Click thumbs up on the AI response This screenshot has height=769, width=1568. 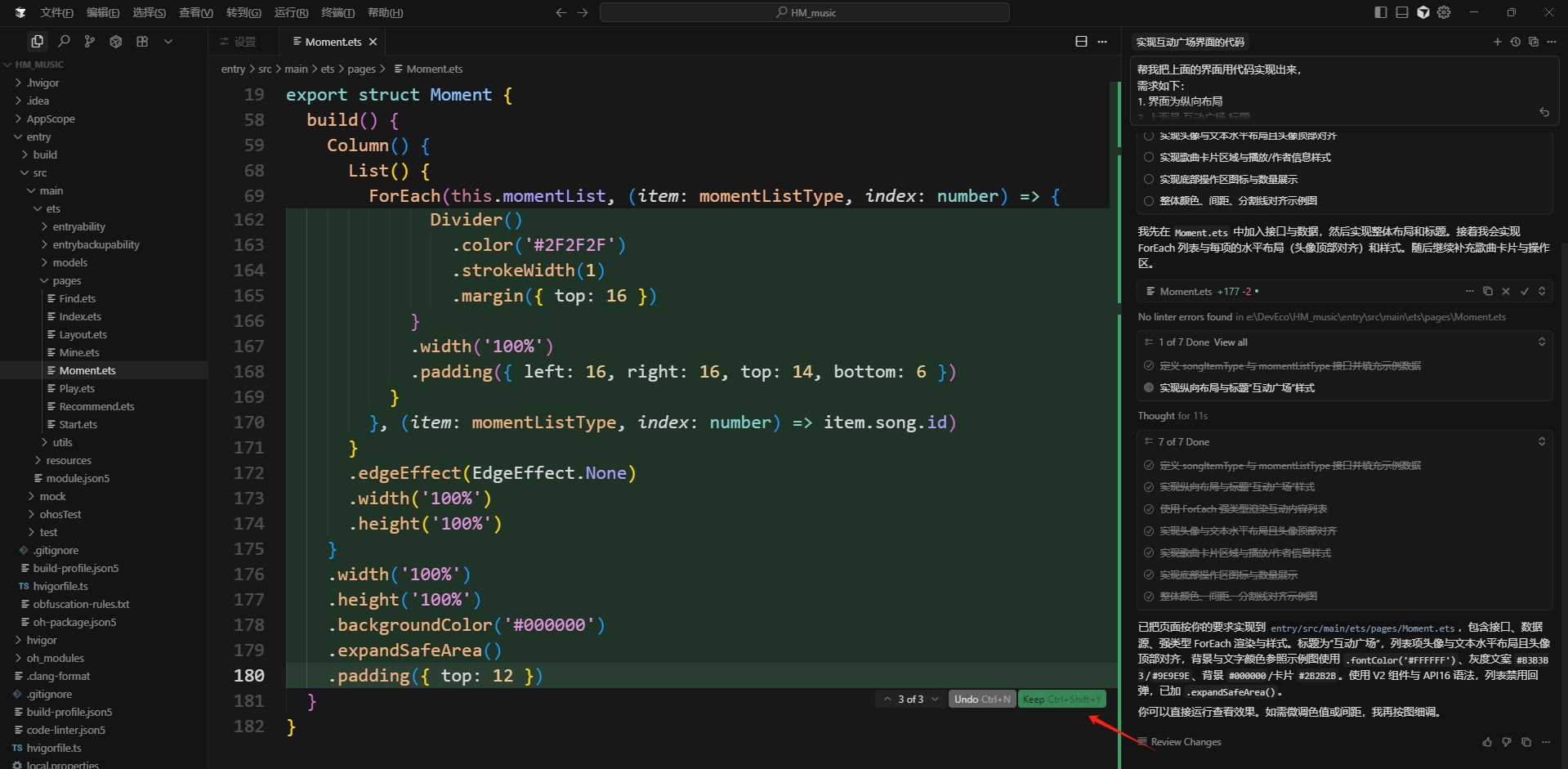point(1487,742)
